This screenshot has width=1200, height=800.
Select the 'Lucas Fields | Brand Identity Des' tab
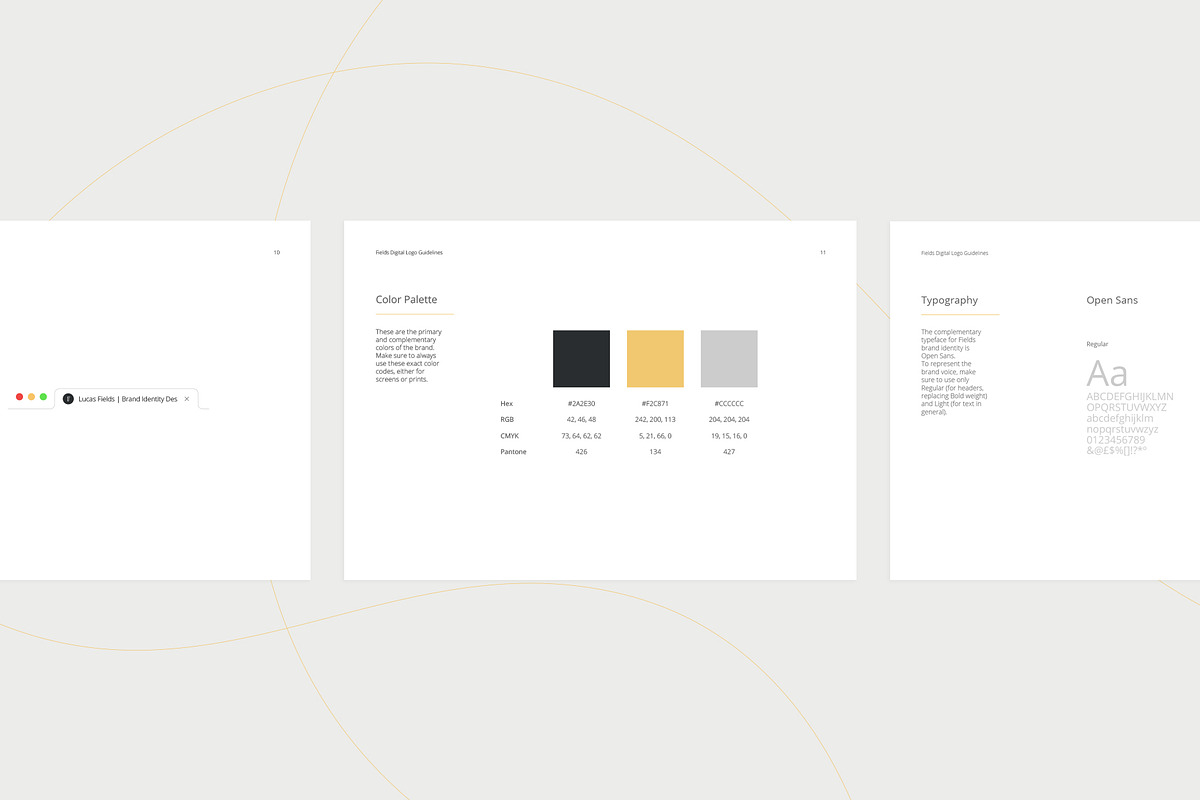click(x=130, y=398)
